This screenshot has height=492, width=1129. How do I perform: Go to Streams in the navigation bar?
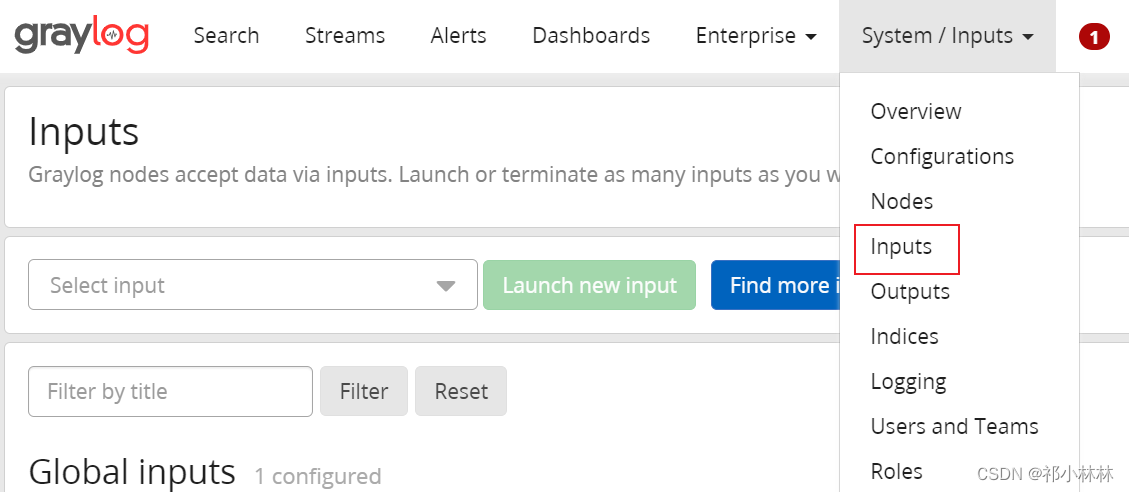(x=345, y=35)
